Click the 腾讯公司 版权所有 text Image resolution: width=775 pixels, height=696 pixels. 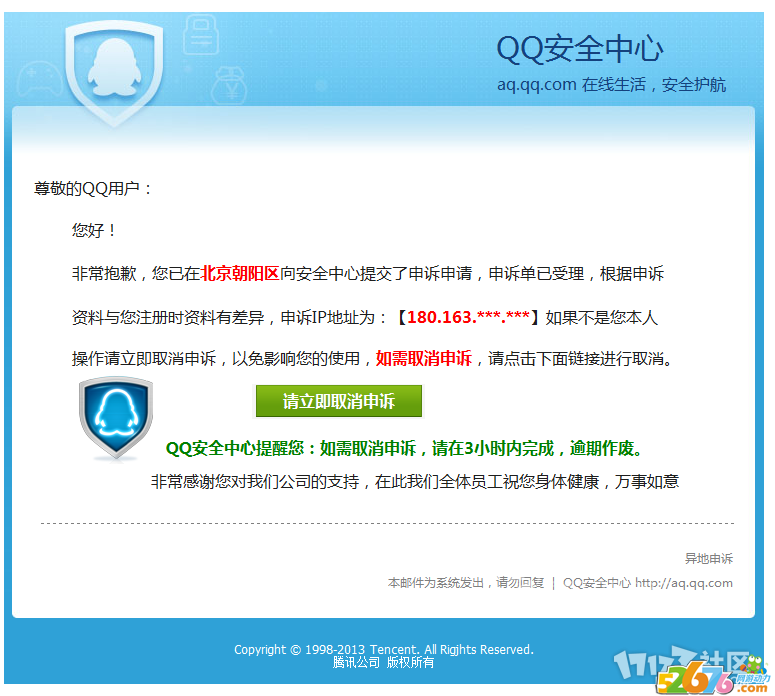[384, 662]
